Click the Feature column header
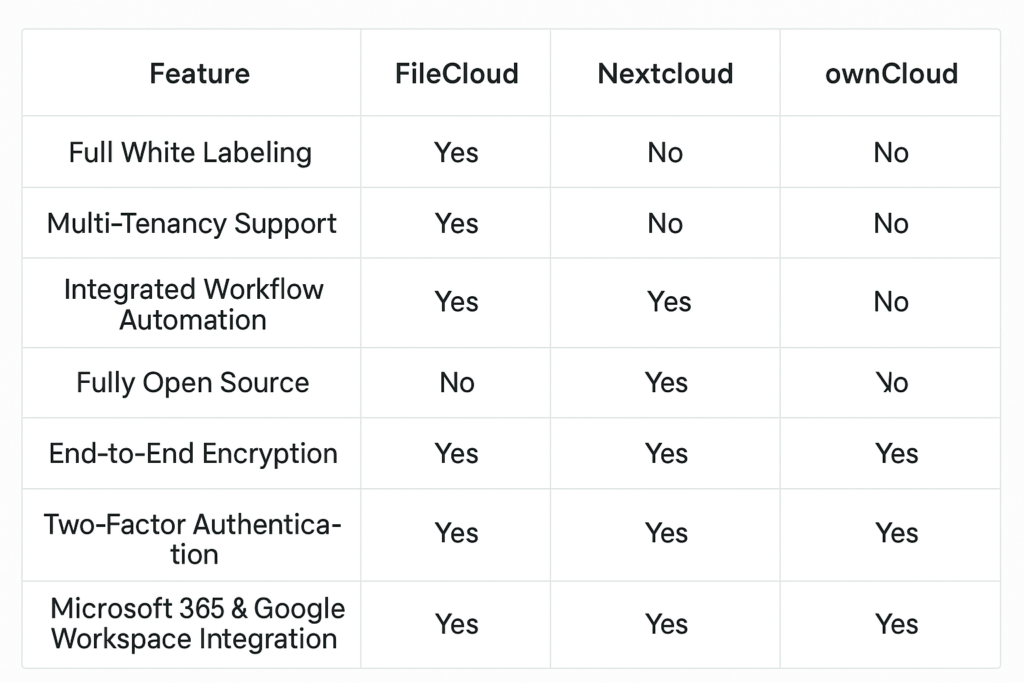This screenshot has width=1024, height=683. [199, 74]
